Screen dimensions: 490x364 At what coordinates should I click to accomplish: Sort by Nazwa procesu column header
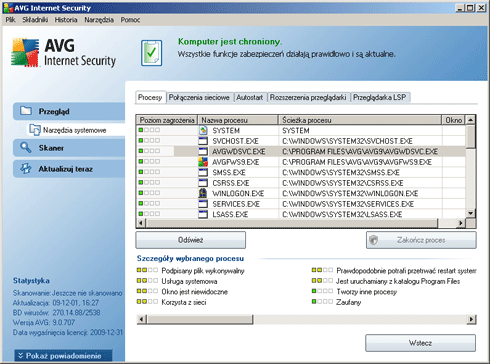point(238,120)
